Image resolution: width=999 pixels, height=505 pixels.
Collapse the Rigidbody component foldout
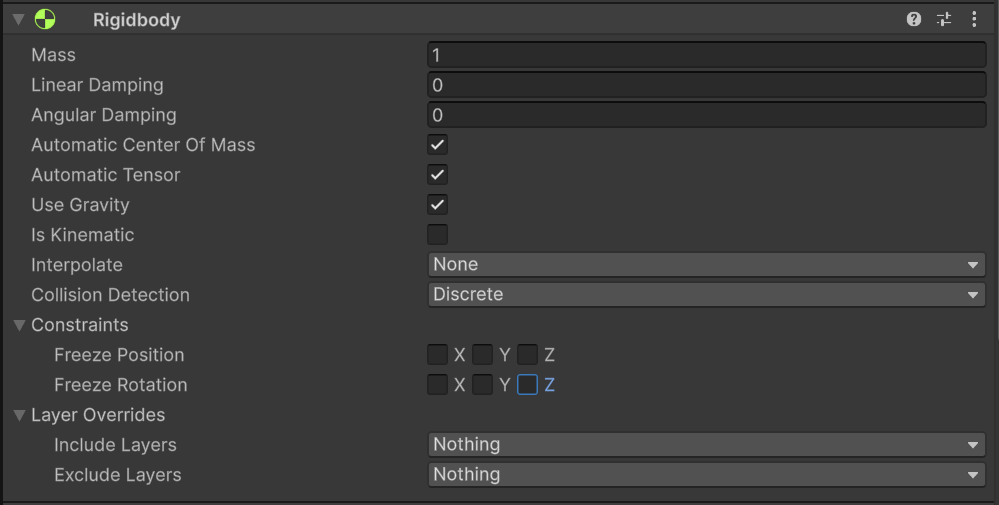pos(18,19)
